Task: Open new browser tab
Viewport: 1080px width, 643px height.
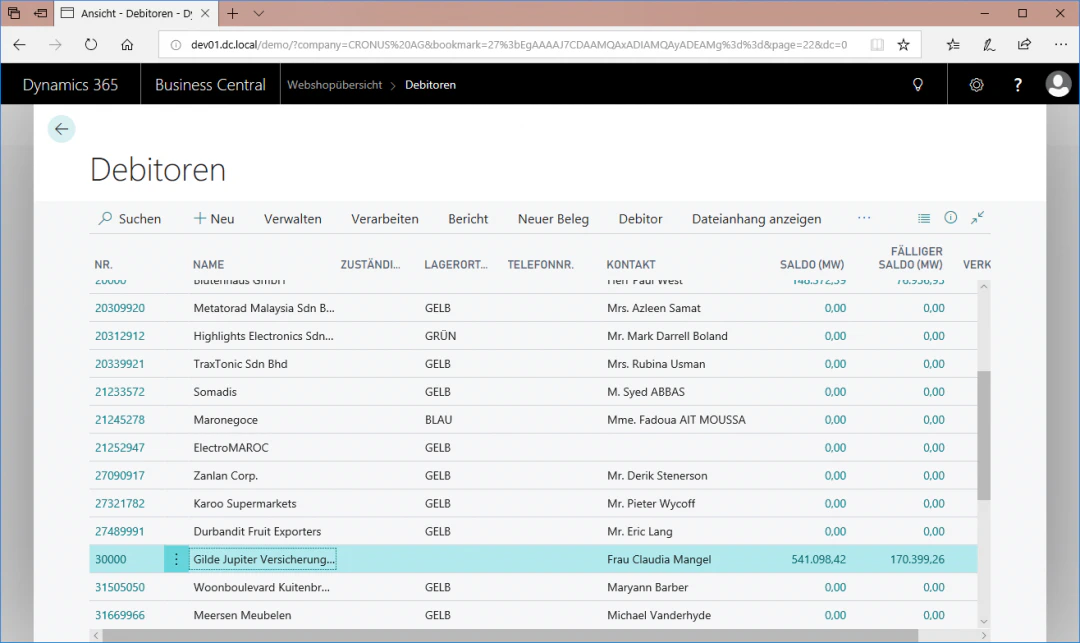Action: [x=233, y=13]
